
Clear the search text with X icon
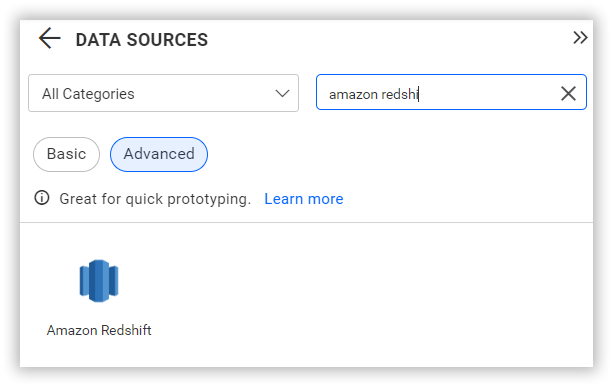coord(568,93)
